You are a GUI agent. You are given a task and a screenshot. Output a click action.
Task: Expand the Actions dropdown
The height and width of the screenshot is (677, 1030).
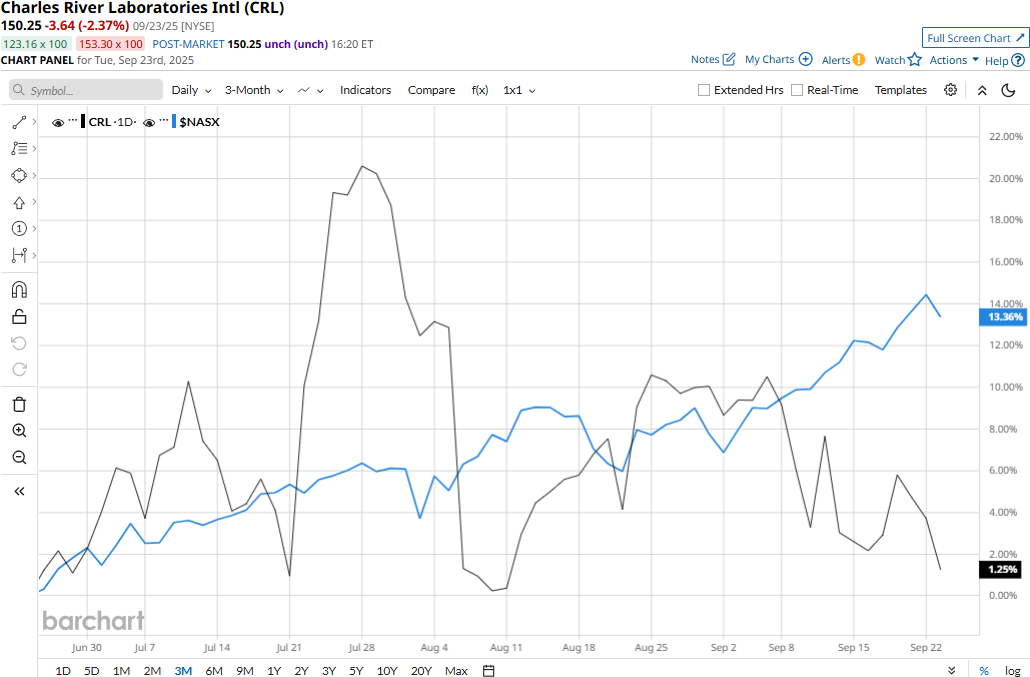[x=954, y=60]
